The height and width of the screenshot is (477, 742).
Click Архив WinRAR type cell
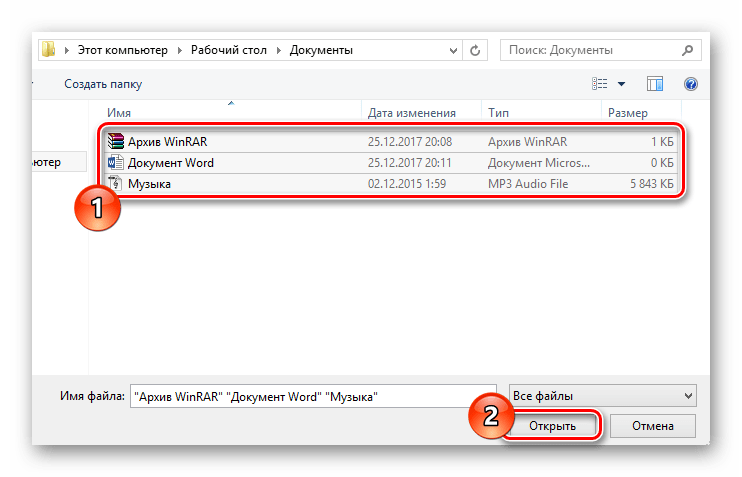coord(528,141)
